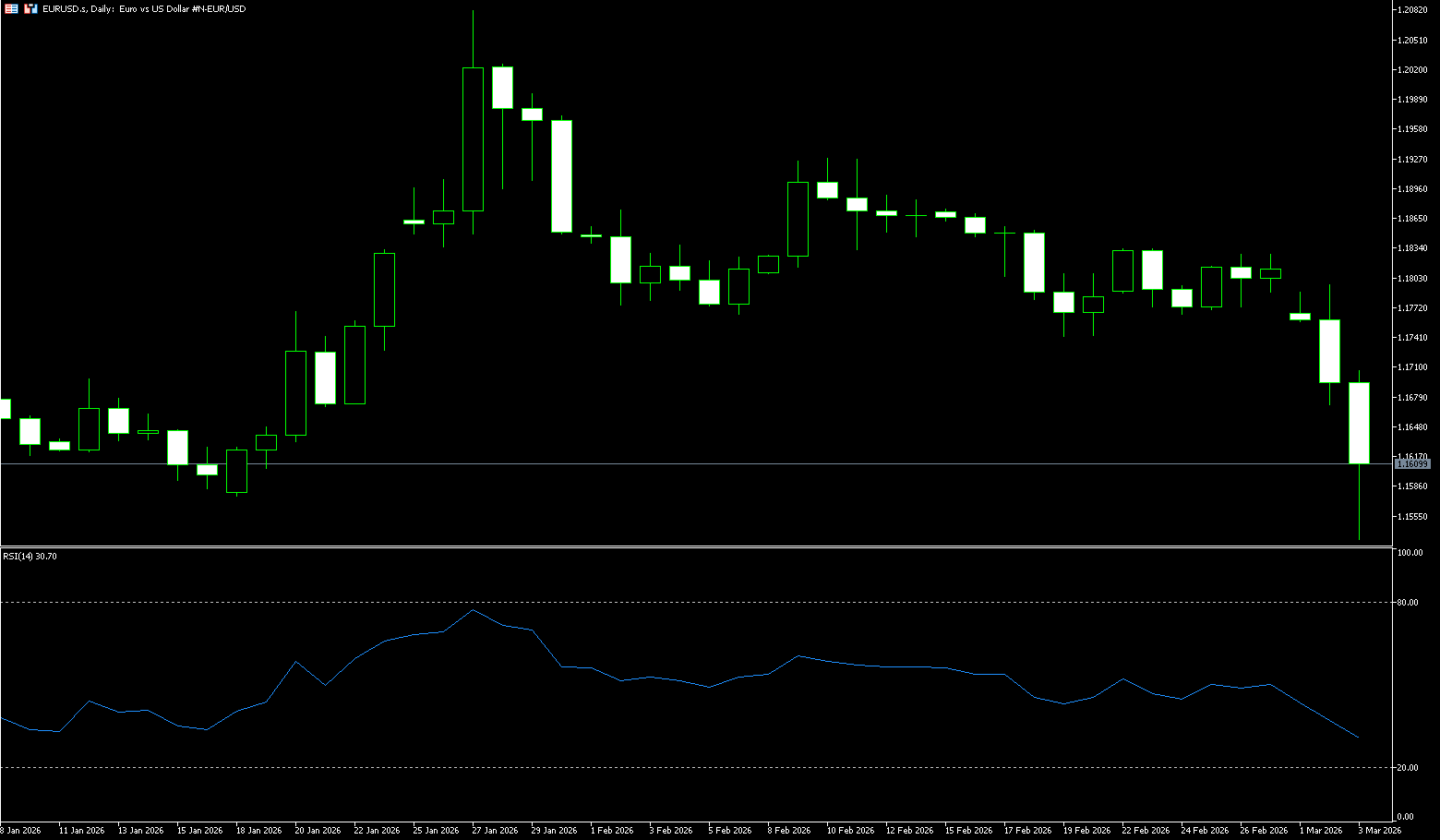This screenshot has height=840, width=1440.
Task: Select the RSI(14) 30.70 indicator label
Action: (x=30, y=557)
